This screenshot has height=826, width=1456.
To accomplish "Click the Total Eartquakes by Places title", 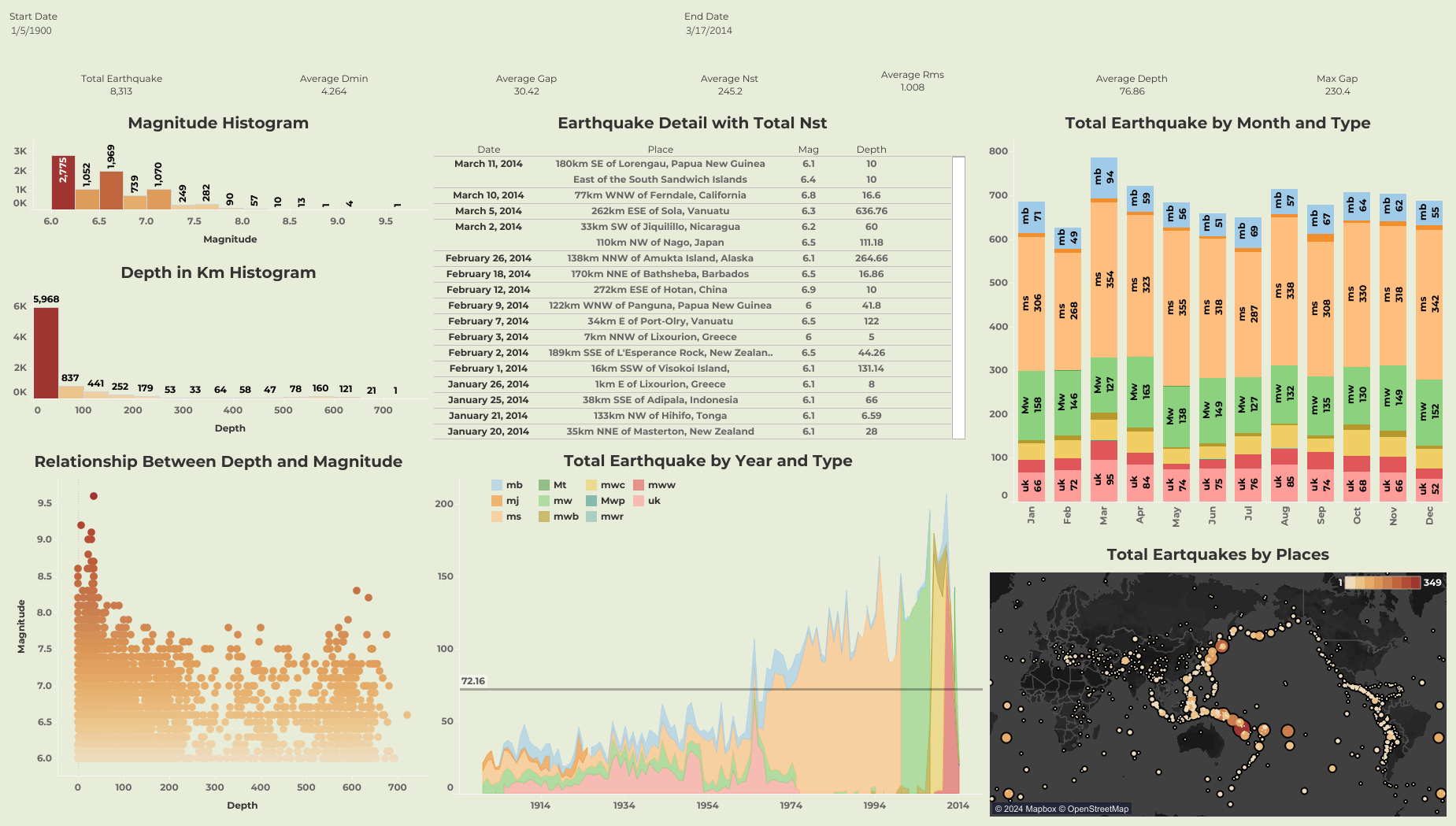I will [1217, 554].
